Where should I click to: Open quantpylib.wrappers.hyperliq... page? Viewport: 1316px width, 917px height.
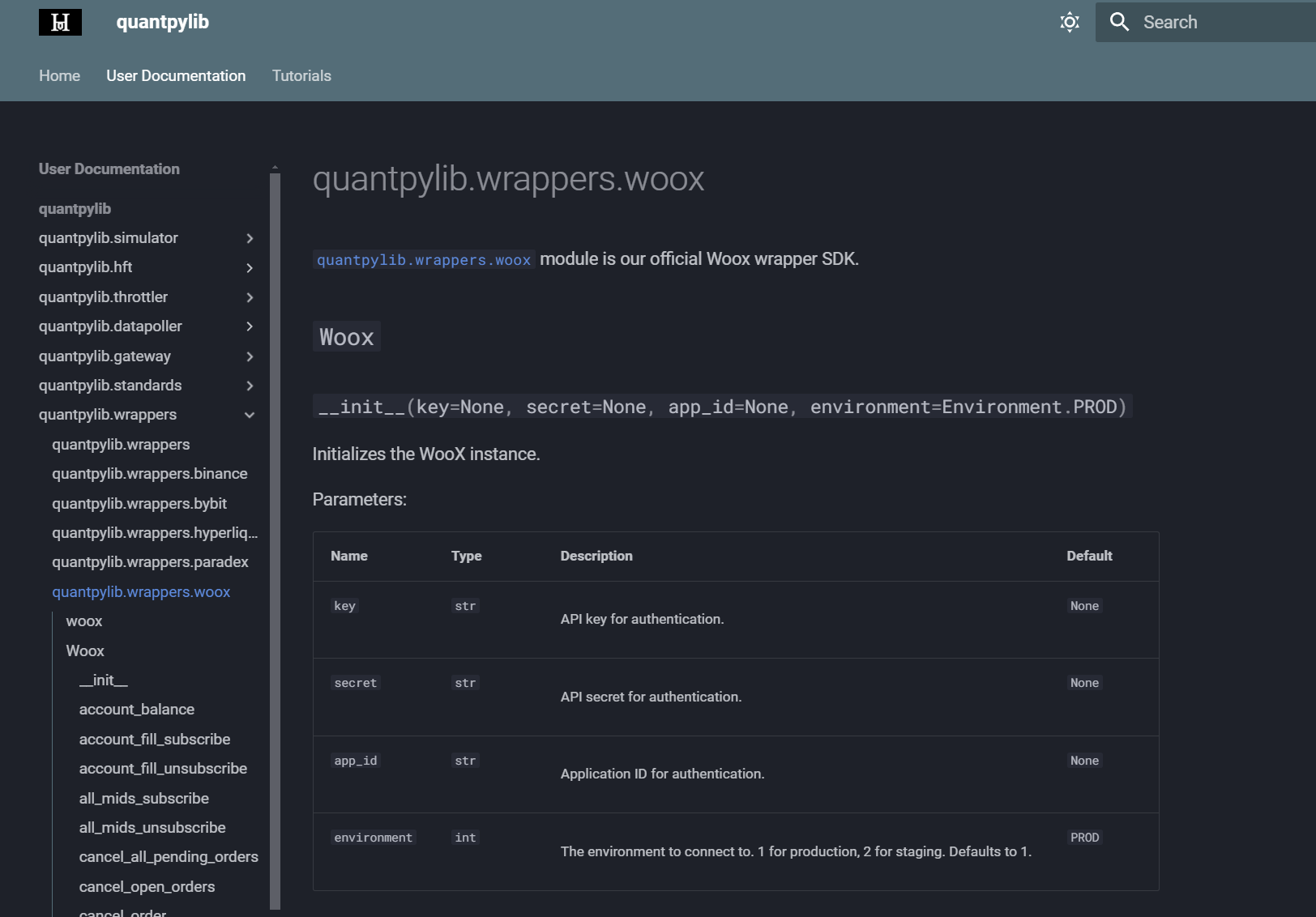(x=155, y=533)
